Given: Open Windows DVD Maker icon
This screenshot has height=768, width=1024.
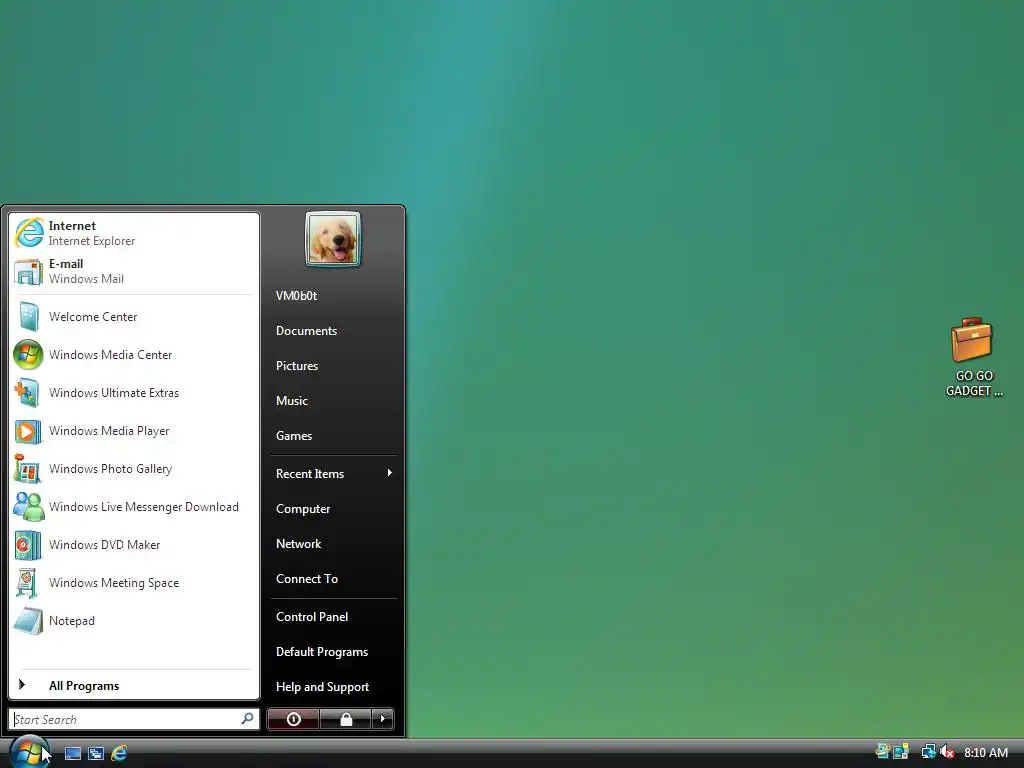Looking at the screenshot, I should [x=29, y=545].
